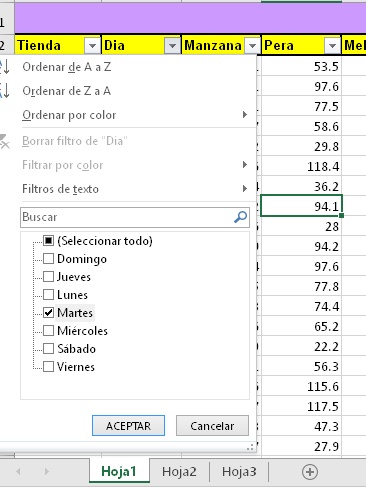This screenshot has height=487, width=366.
Task: Click the sort Z to A icon
Action: coord(5,91)
